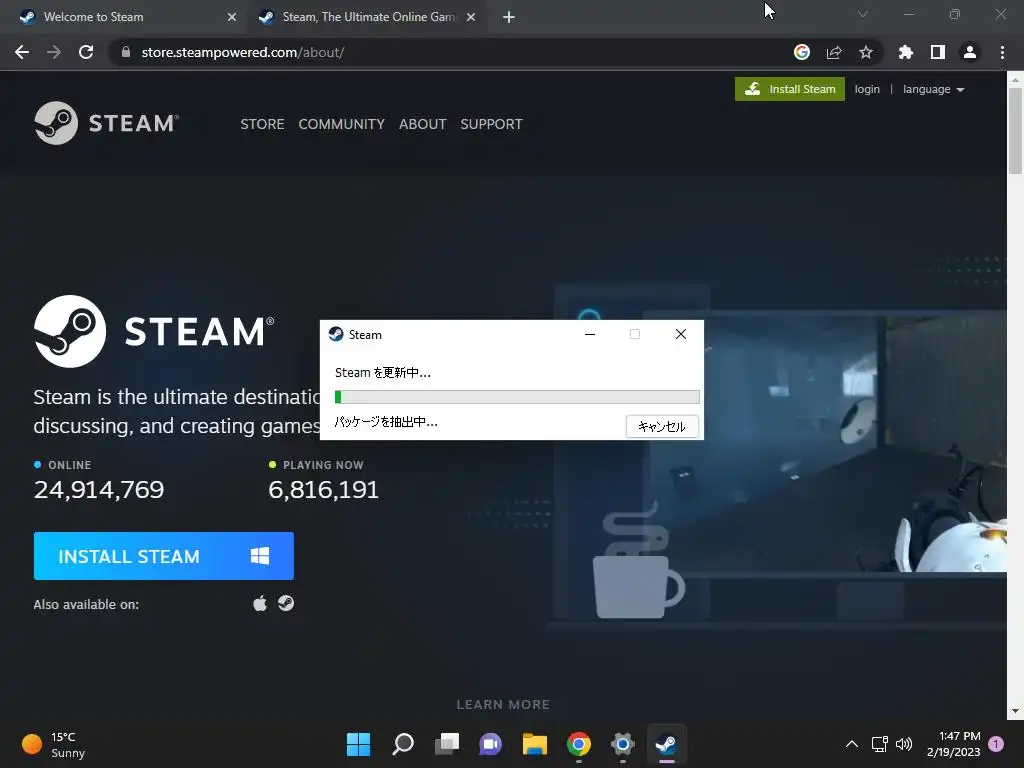The width and height of the screenshot is (1024, 768).
Task: Open Task View on taskbar
Action: point(447,744)
